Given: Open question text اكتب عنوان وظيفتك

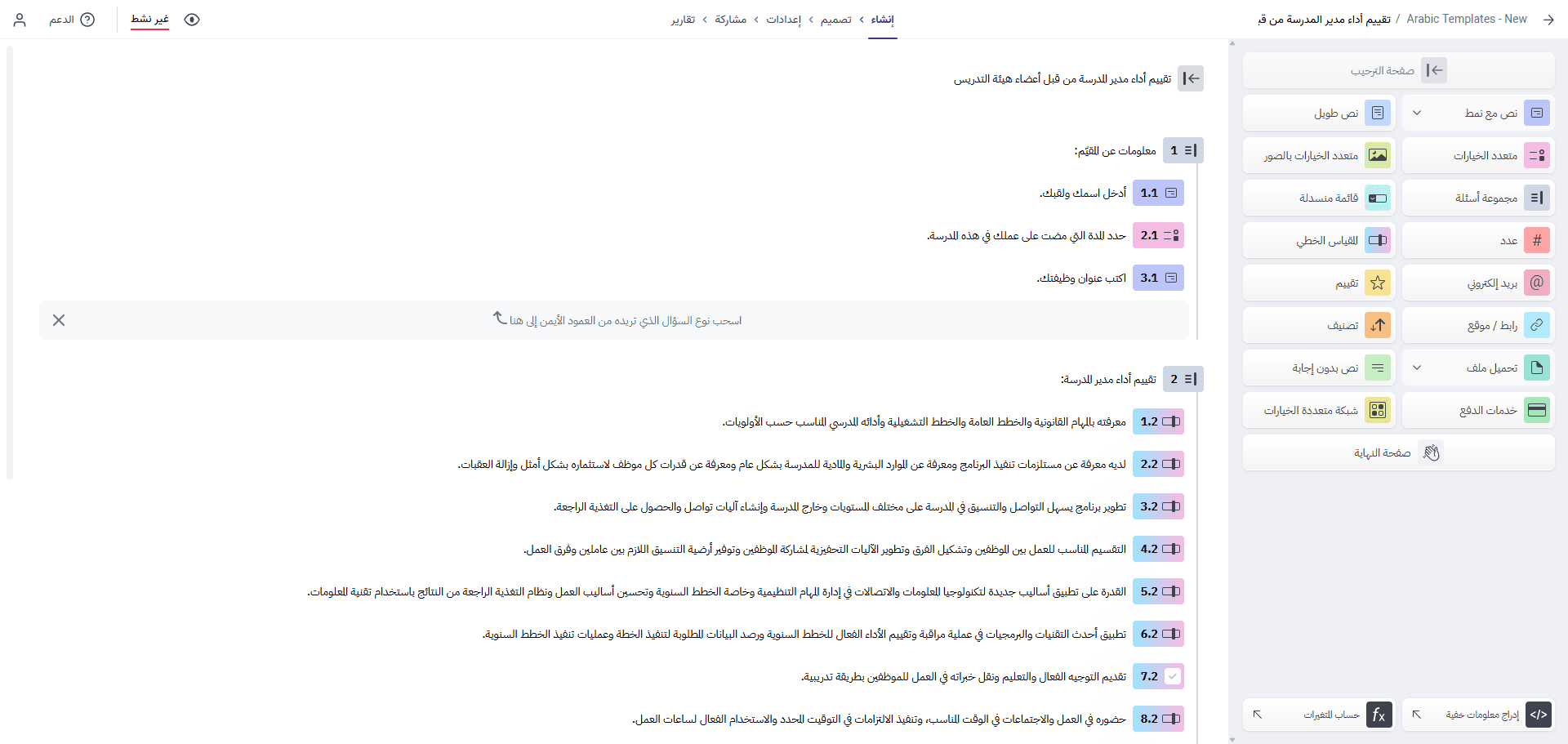Looking at the screenshot, I should point(1081,278).
